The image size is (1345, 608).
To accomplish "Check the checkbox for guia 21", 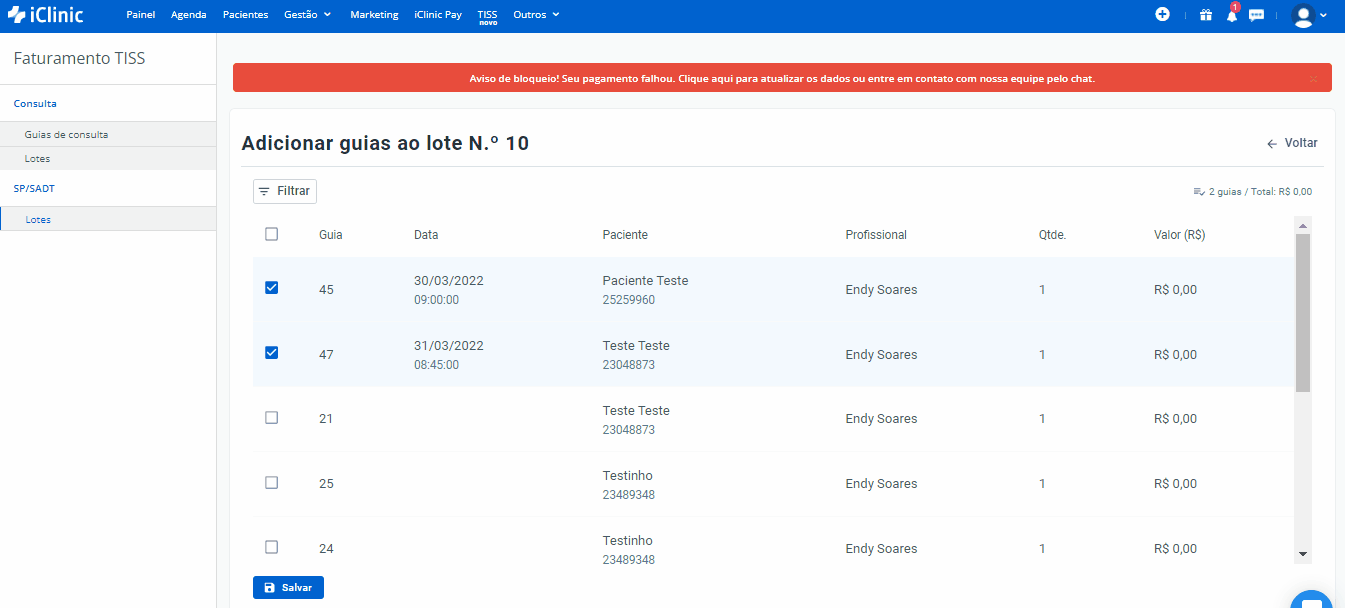I will point(271,418).
